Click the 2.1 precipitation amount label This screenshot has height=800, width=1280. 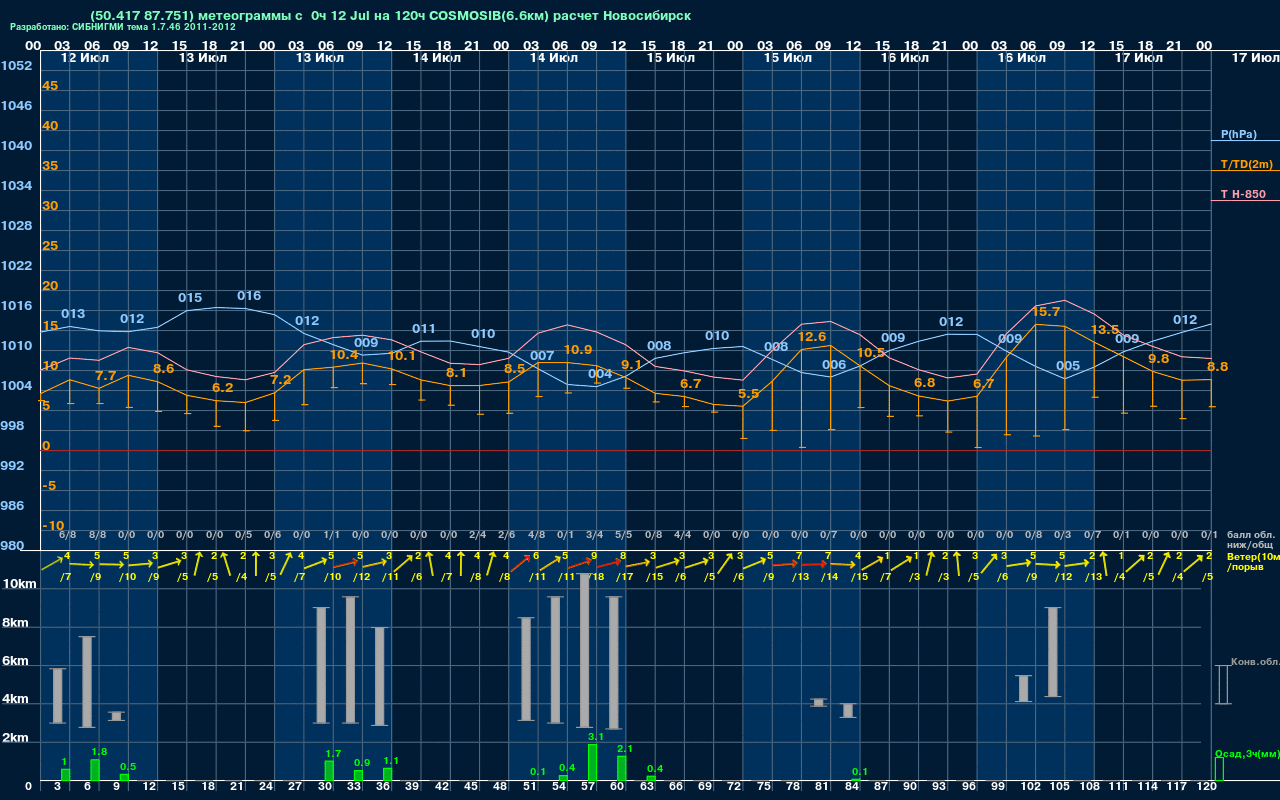tap(625, 749)
